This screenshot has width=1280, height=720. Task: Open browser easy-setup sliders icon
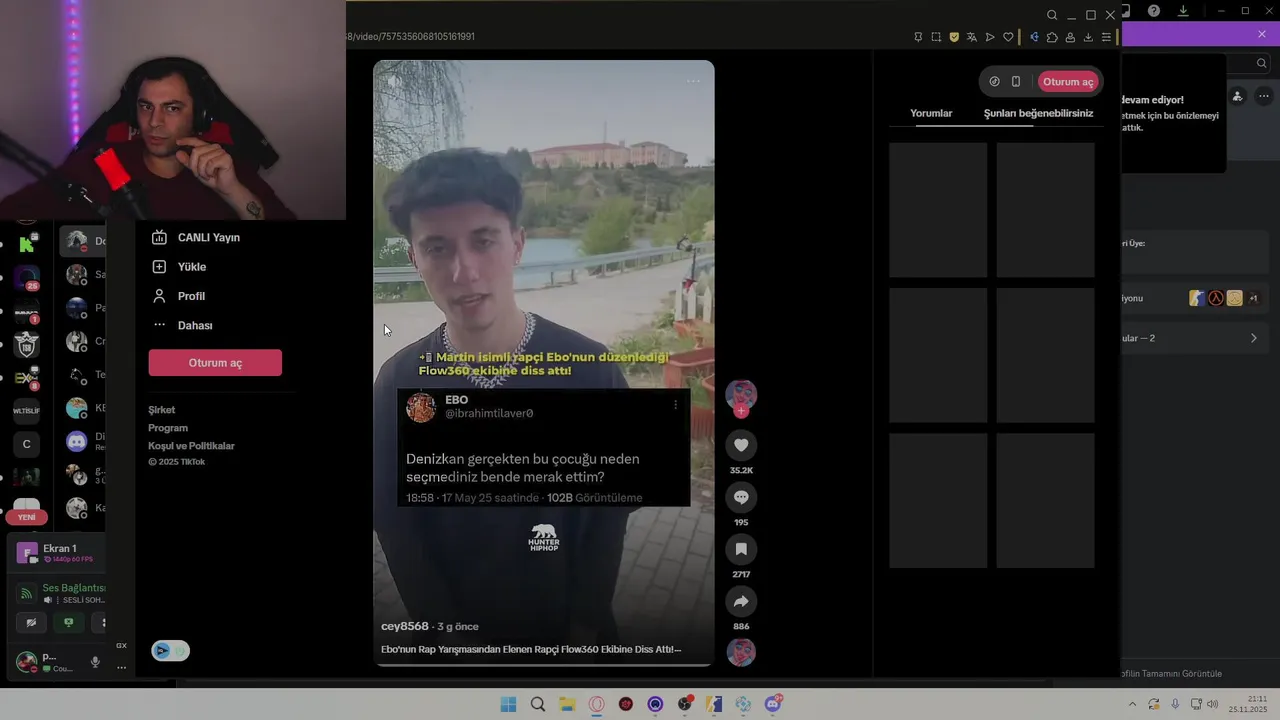pos(1106,37)
